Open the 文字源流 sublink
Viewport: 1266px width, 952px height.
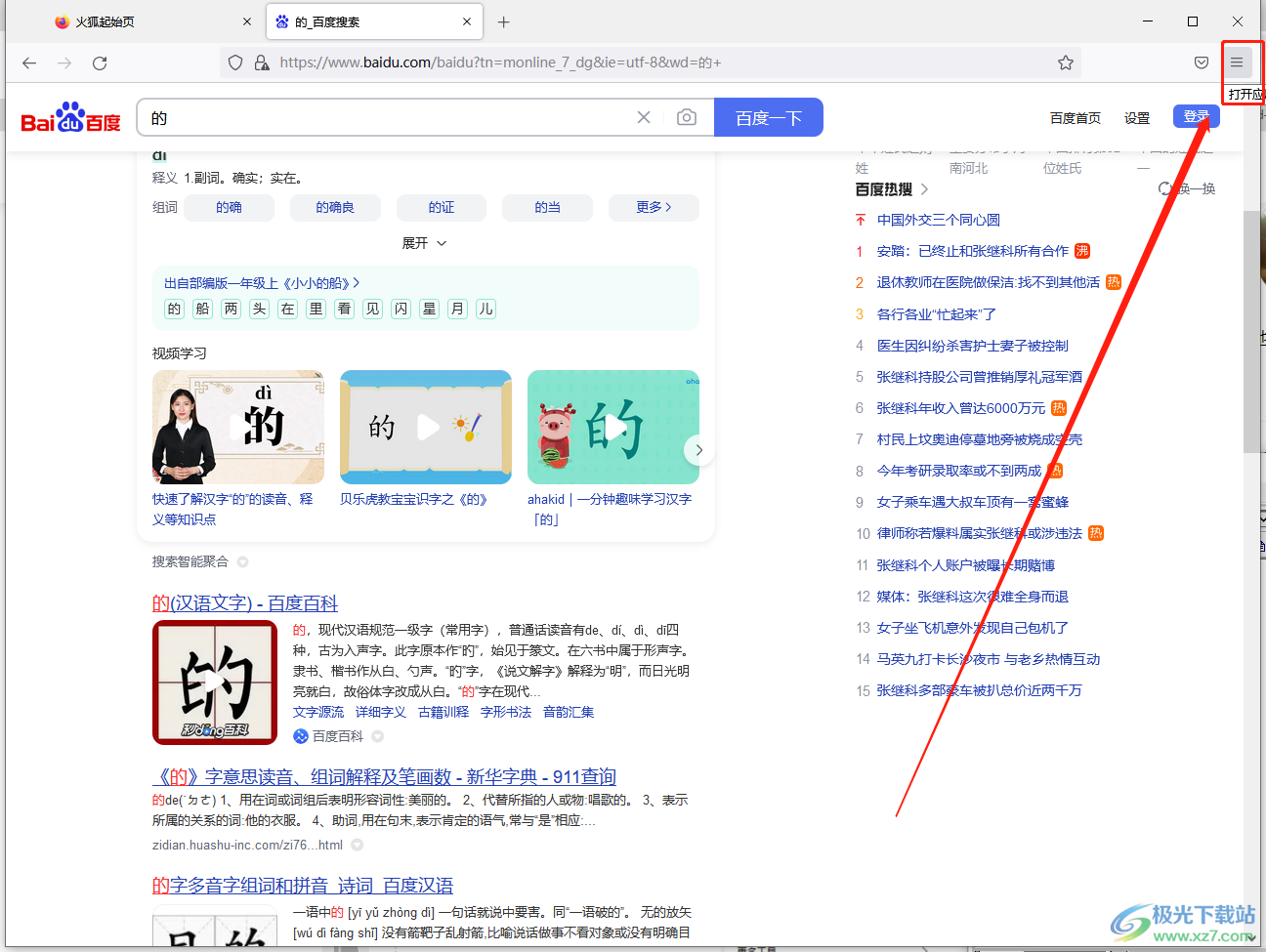(x=318, y=712)
